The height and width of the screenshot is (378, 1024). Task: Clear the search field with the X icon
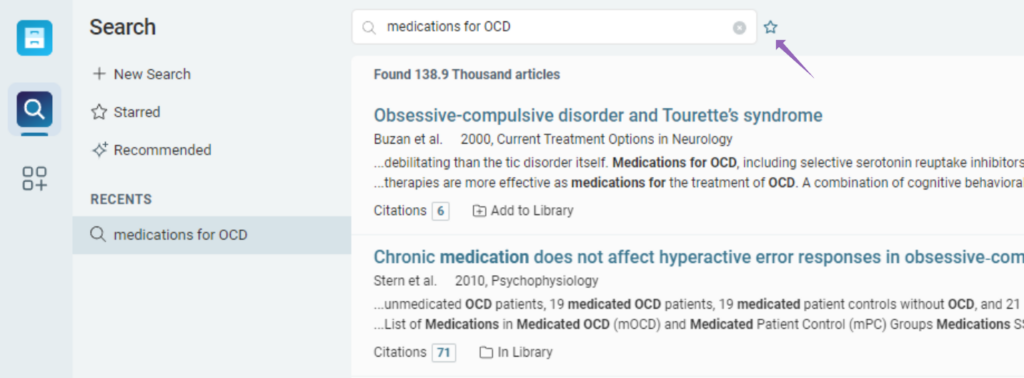739,27
